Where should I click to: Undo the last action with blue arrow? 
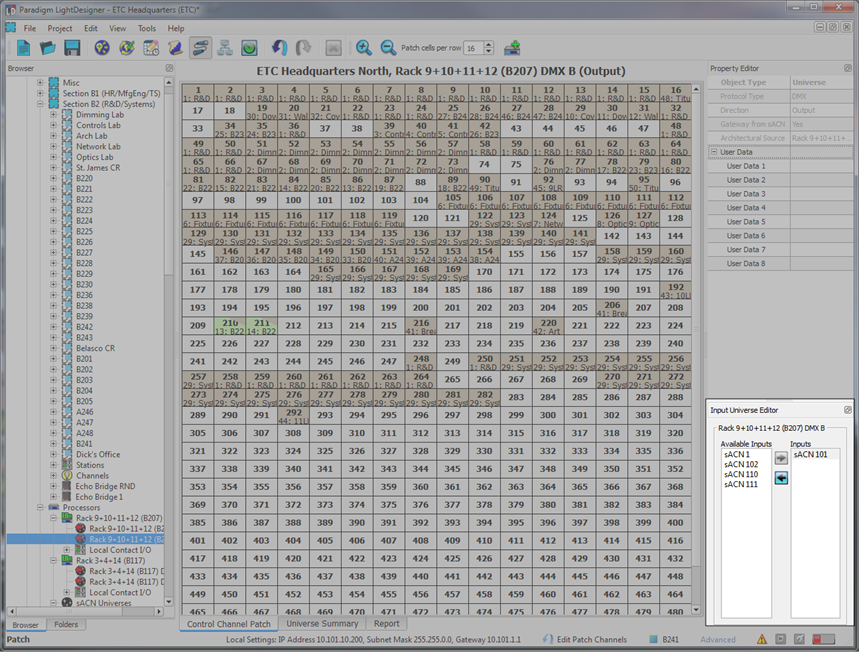click(279, 48)
